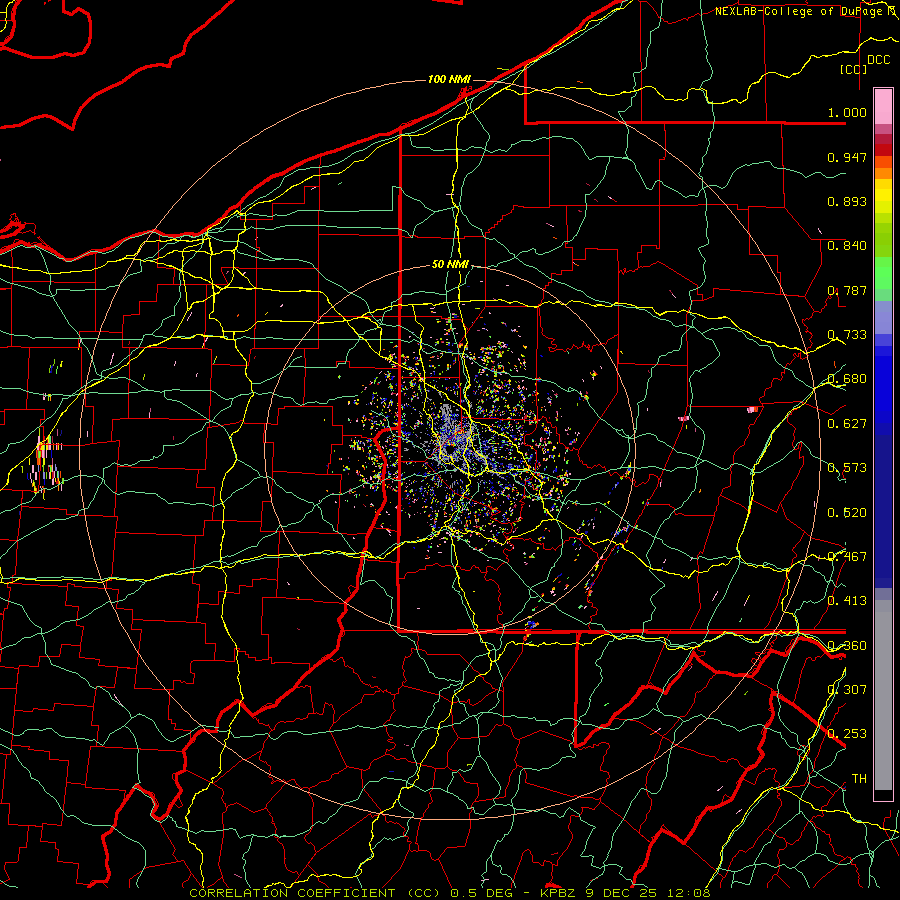Select the 0.253 scale value
This screenshot has height=900, width=900.
[x=847, y=734]
